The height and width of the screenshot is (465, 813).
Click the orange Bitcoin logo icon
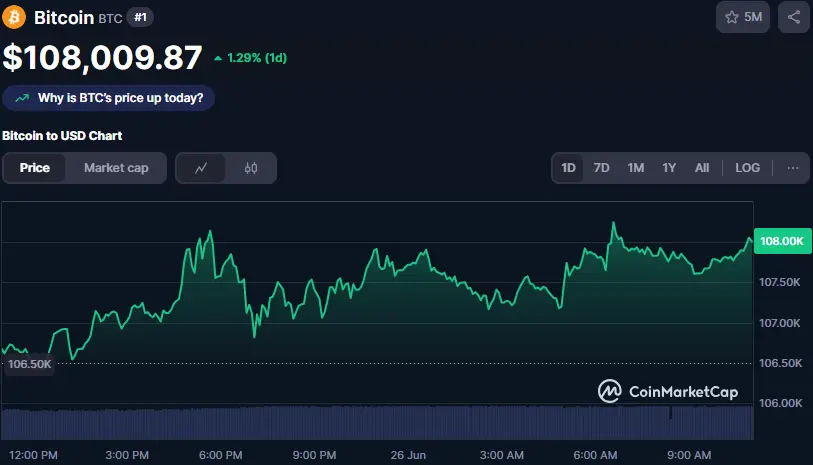[x=14, y=17]
